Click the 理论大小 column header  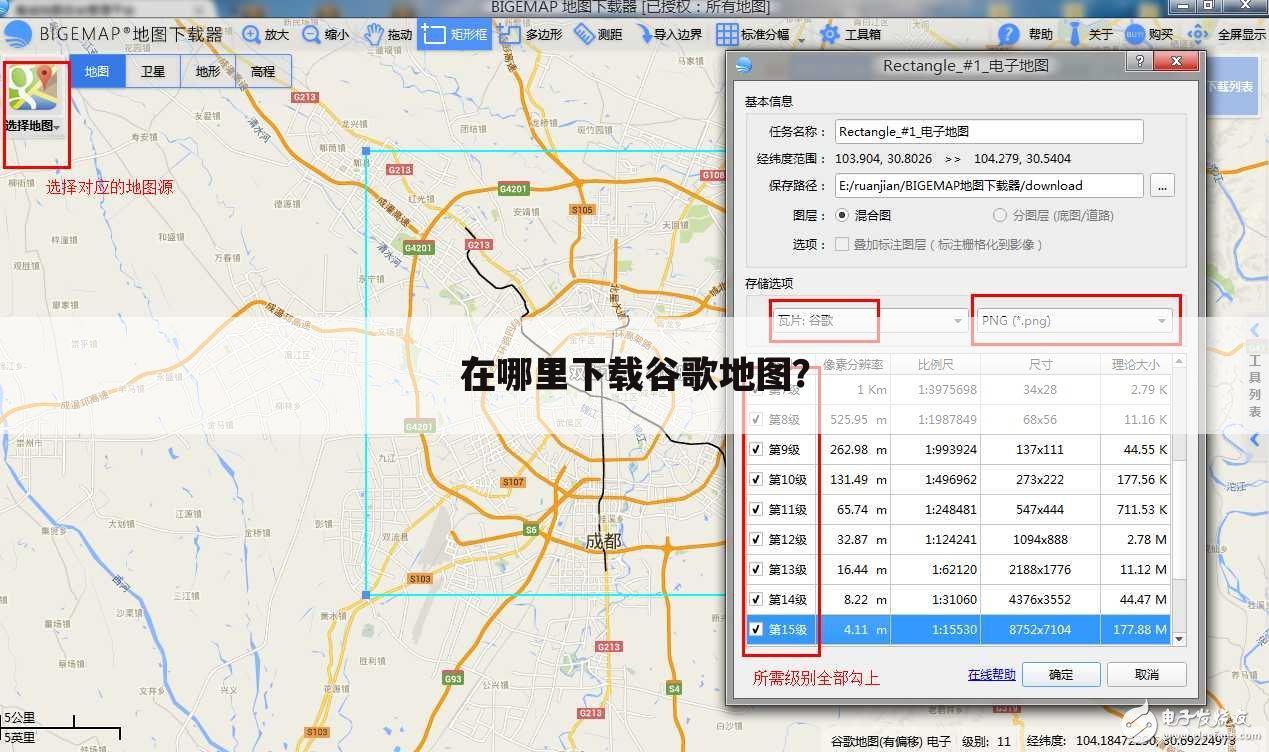click(1136, 364)
